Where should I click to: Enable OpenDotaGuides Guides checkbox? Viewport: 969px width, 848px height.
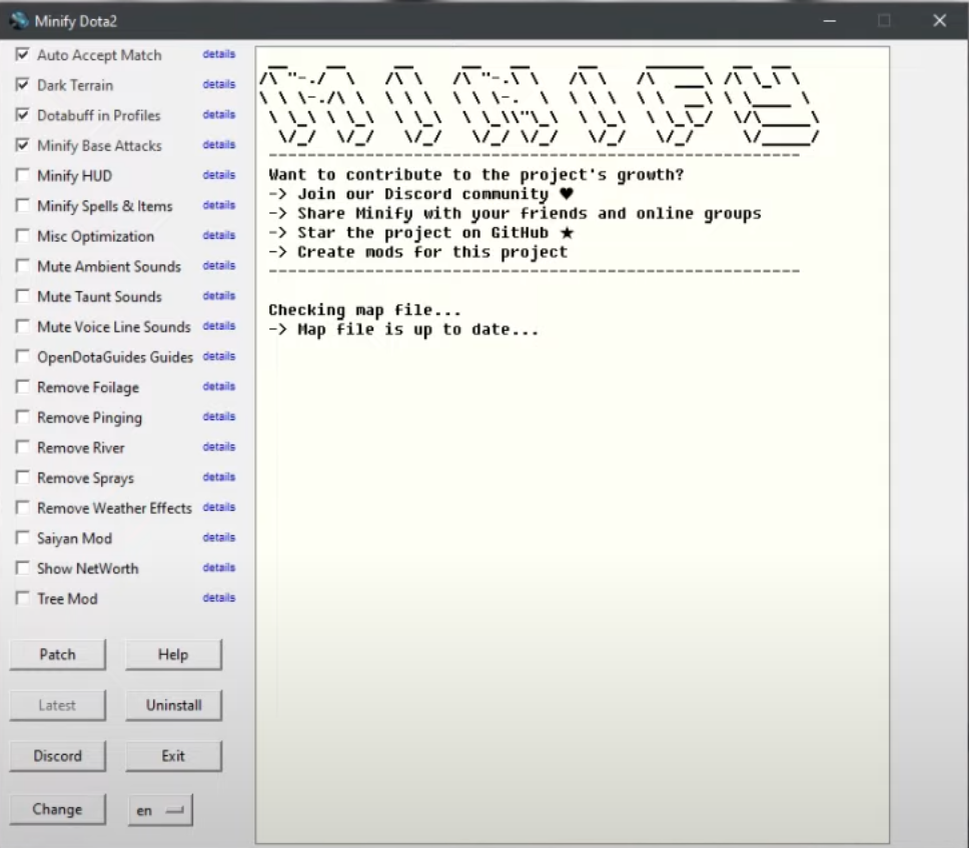point(22,357)
